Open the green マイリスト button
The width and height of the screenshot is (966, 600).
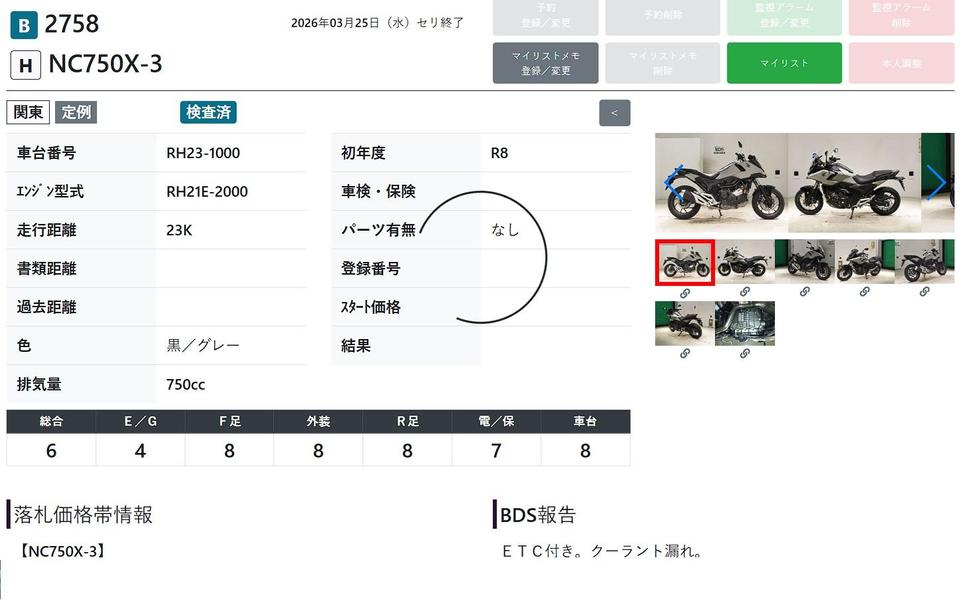(x=784, y=63)
